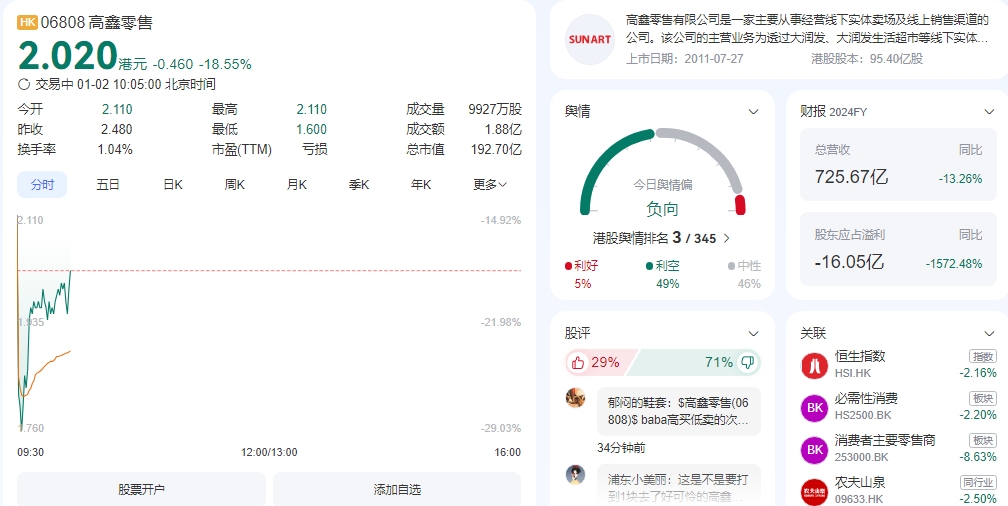Image resolution: width=1008 pixels, height=506 pixels.
Task: Click the red end of sentiment gauge
Action: pyautogui.click(x=740, y=205)
